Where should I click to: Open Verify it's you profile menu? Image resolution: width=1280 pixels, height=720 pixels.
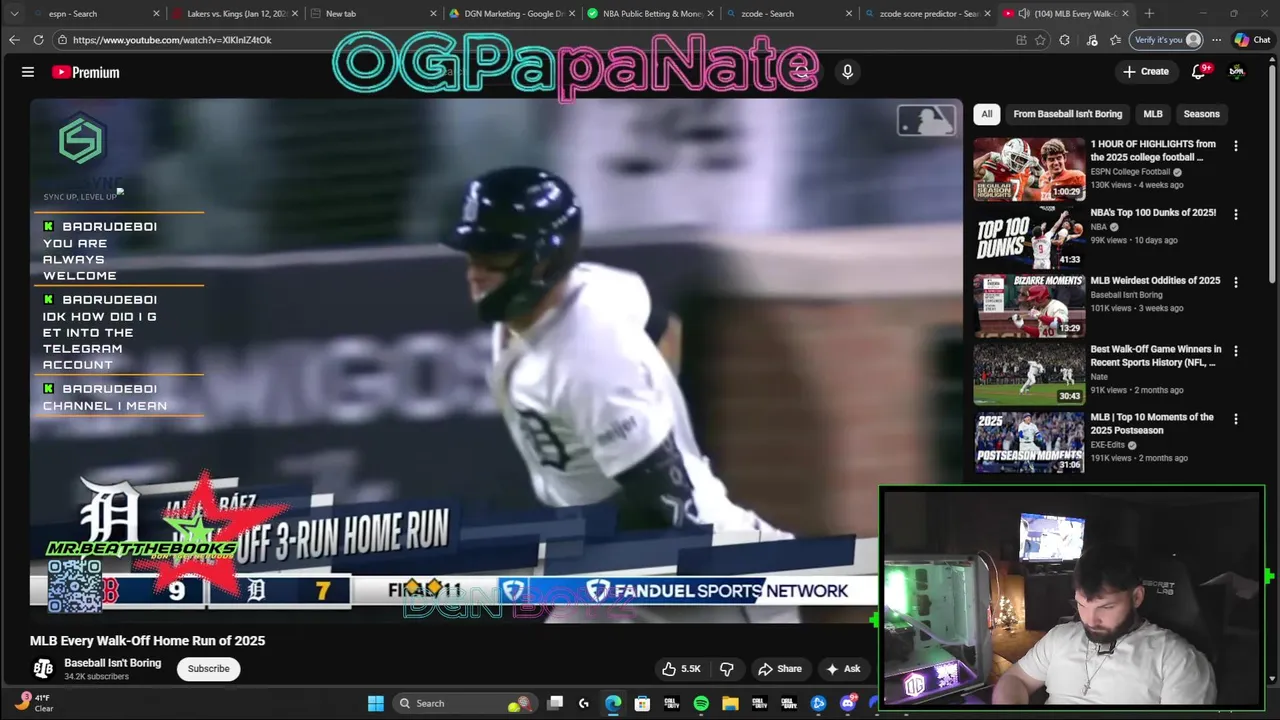1165,40
